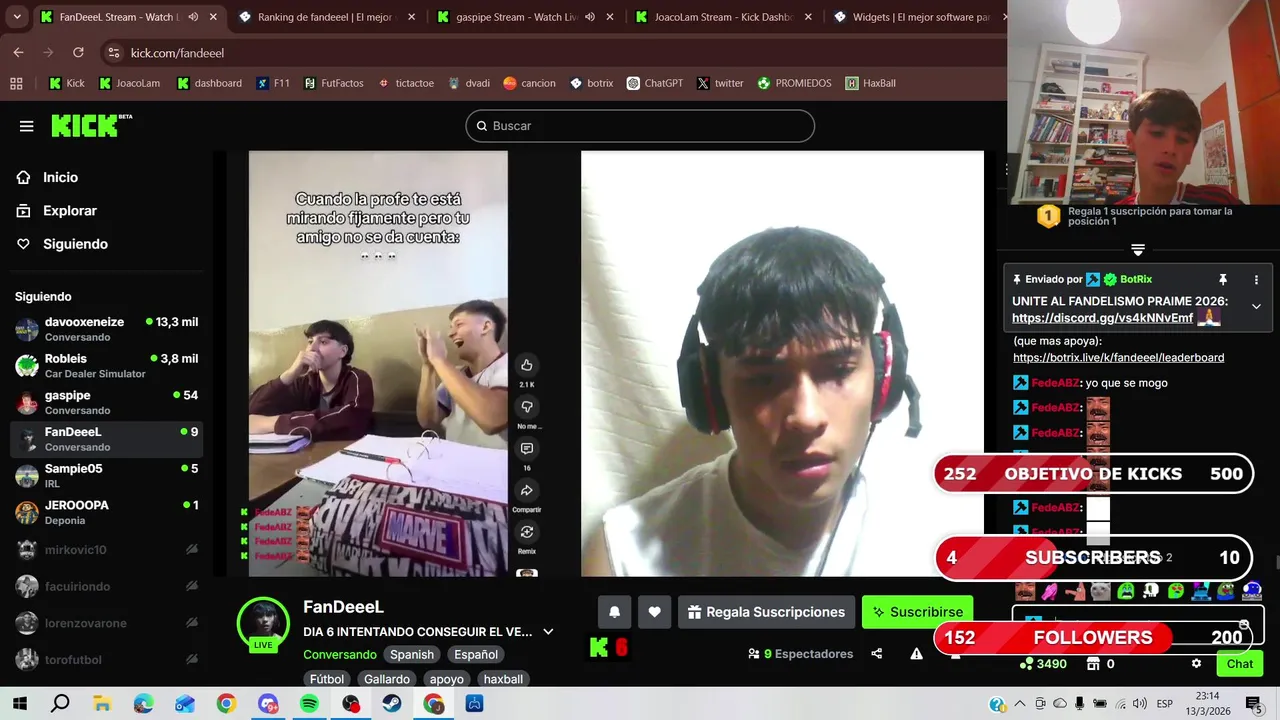Report stream via warning triangle icon
Viewport: 1280px width, 720px height.
916,654
